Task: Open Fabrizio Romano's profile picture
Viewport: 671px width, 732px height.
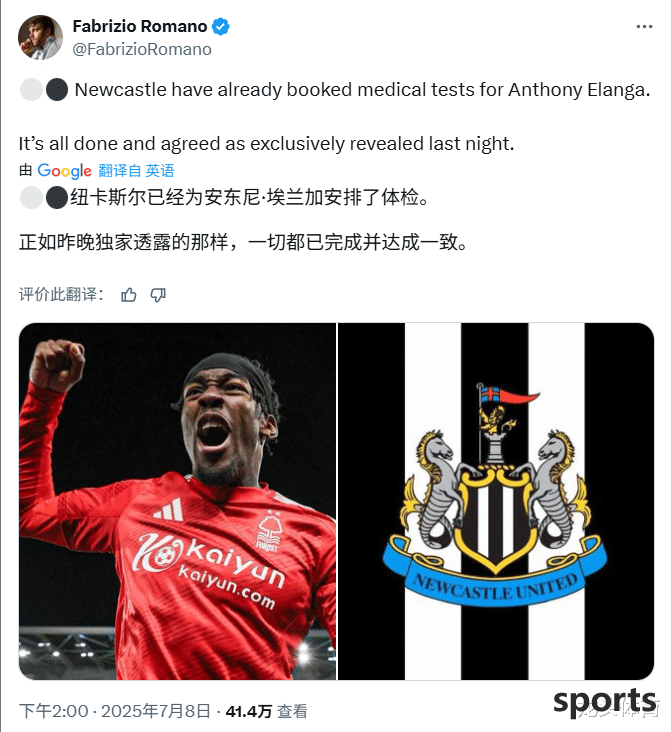Action: tap(40, 37)
